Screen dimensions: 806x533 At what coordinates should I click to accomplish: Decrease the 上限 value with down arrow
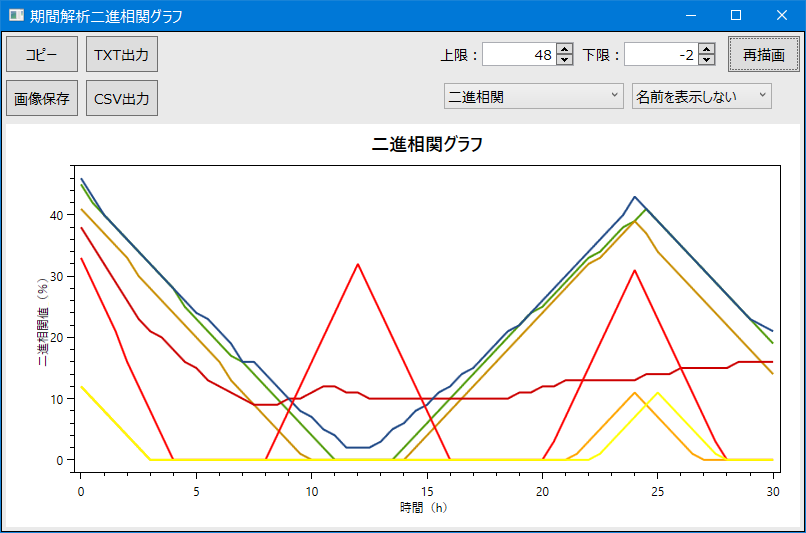[565, 60]
